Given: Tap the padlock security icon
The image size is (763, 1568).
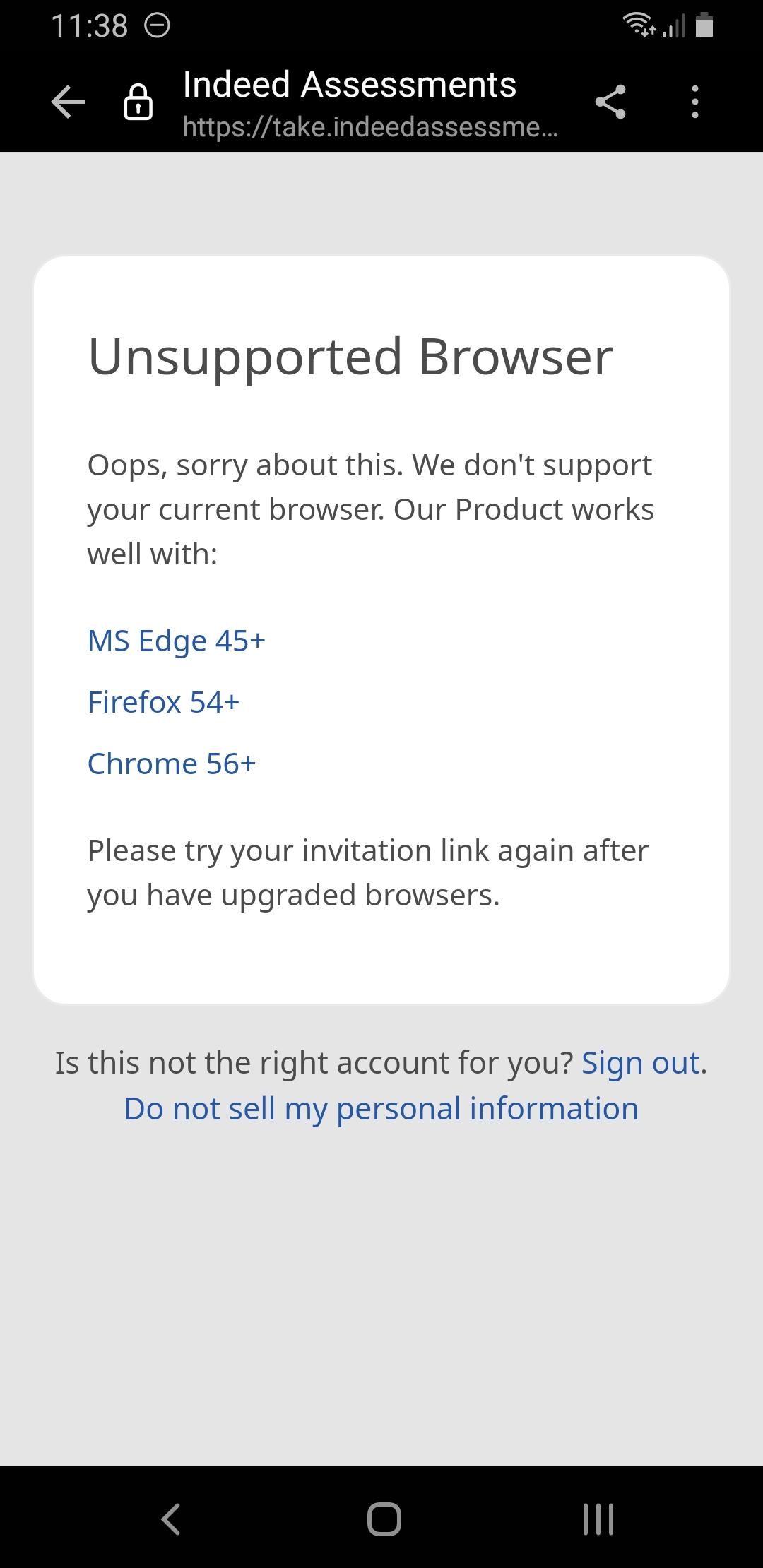Looking at the screenshot, I should coord(138,103).
